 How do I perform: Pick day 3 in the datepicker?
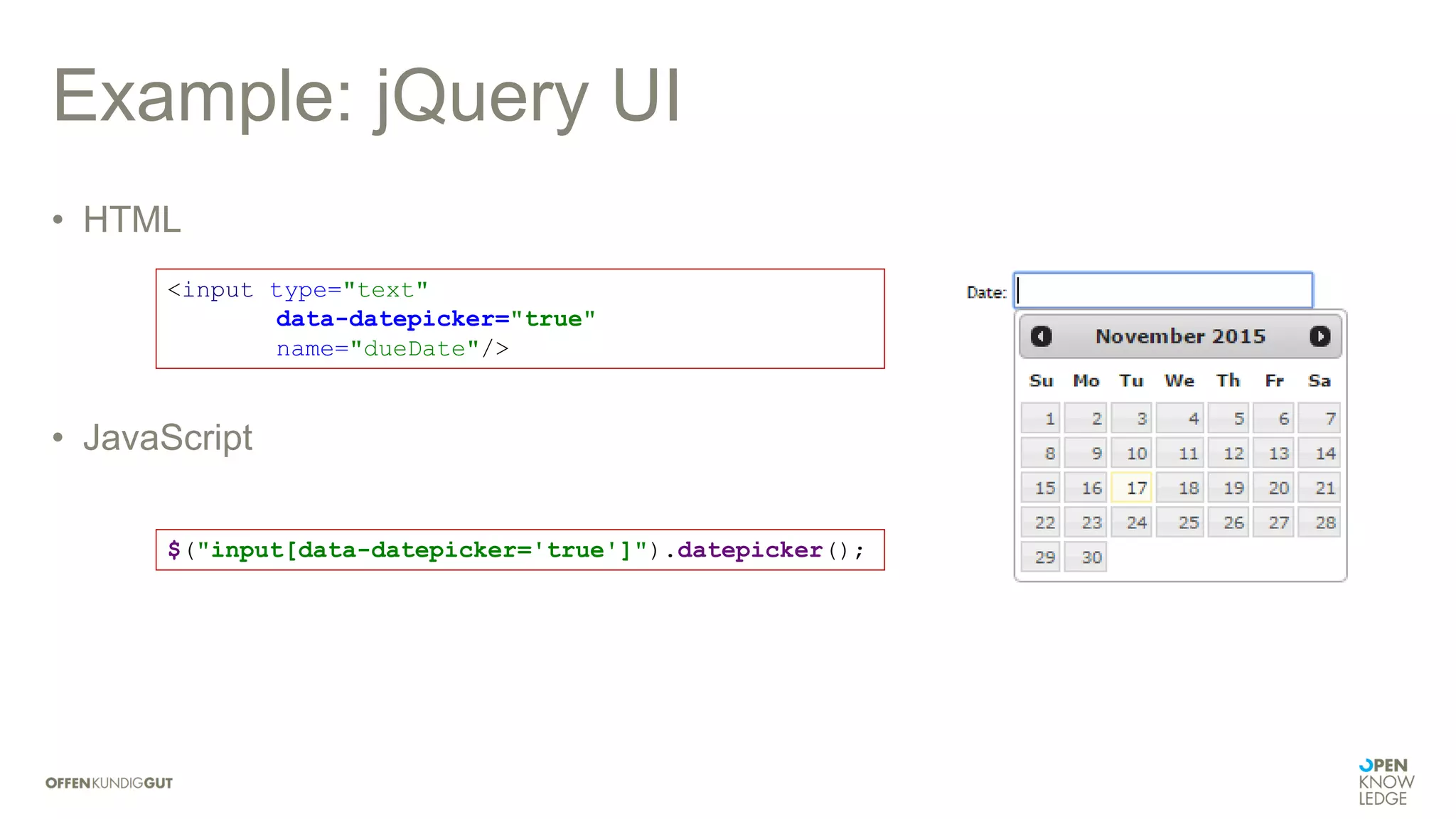(1131, 418)
